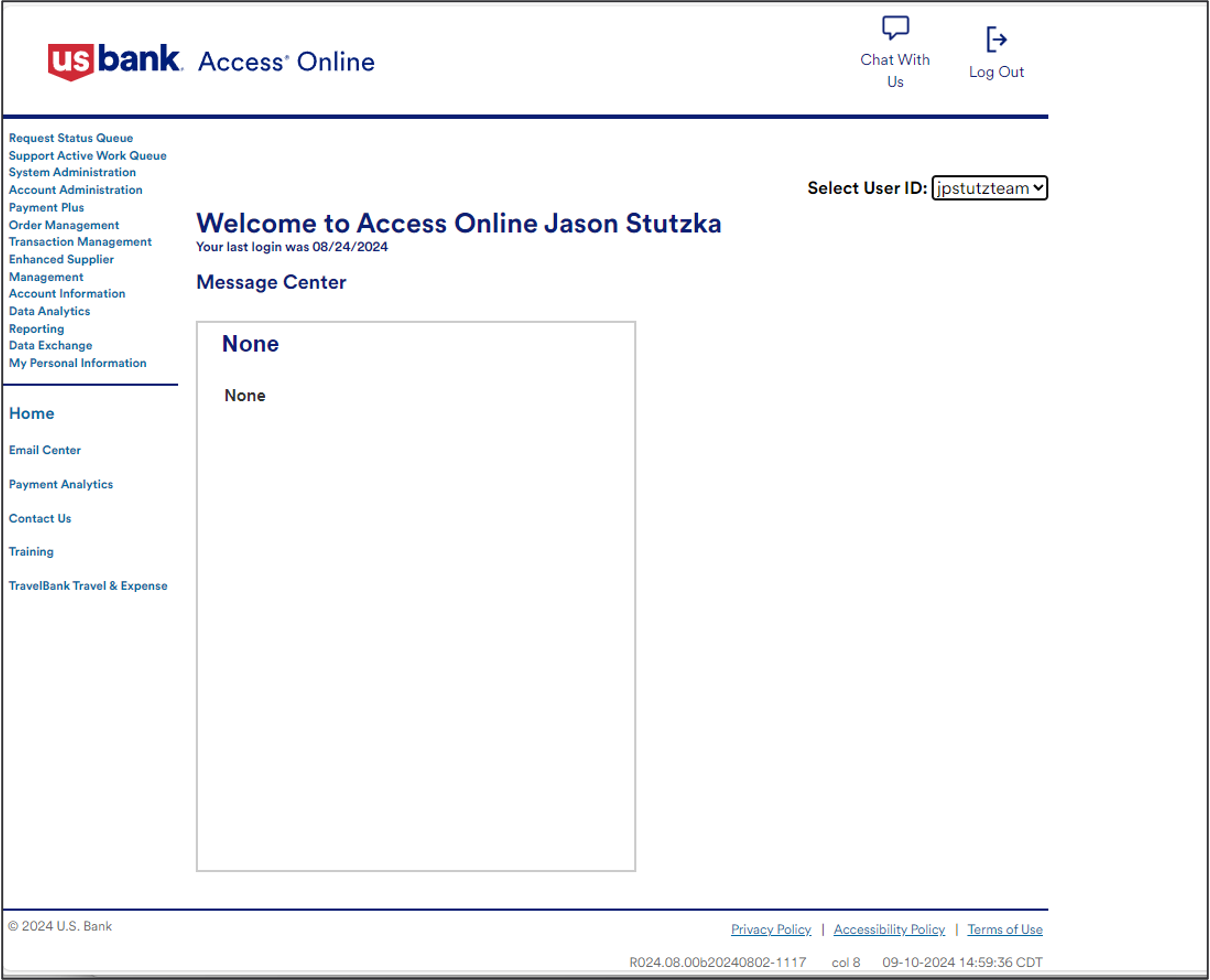Open the Privacy Policy link
This screenshot has height=980, width=1210.
[771, 930]
